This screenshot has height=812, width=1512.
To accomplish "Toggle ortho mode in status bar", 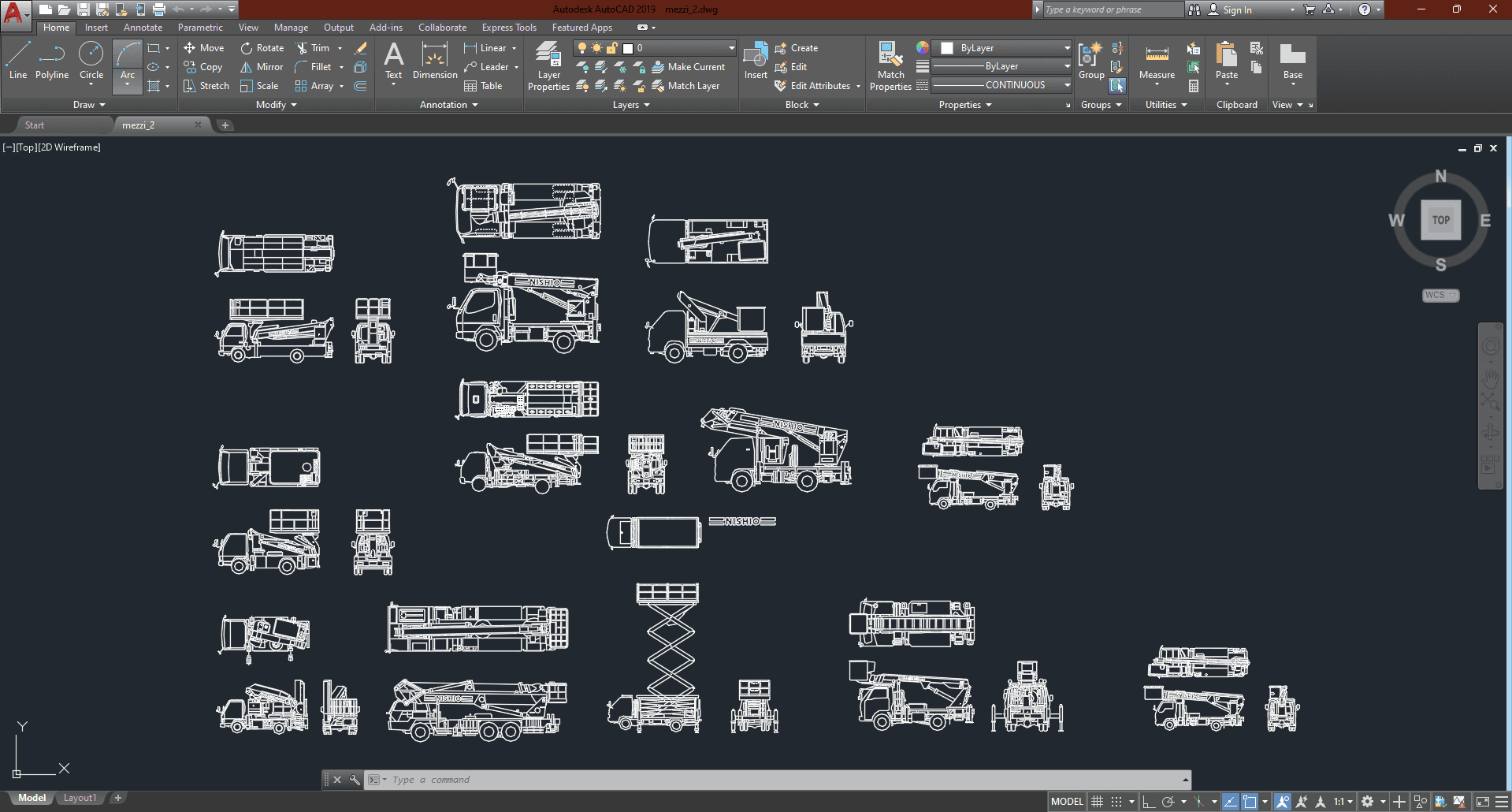I will click(1148, 802).
